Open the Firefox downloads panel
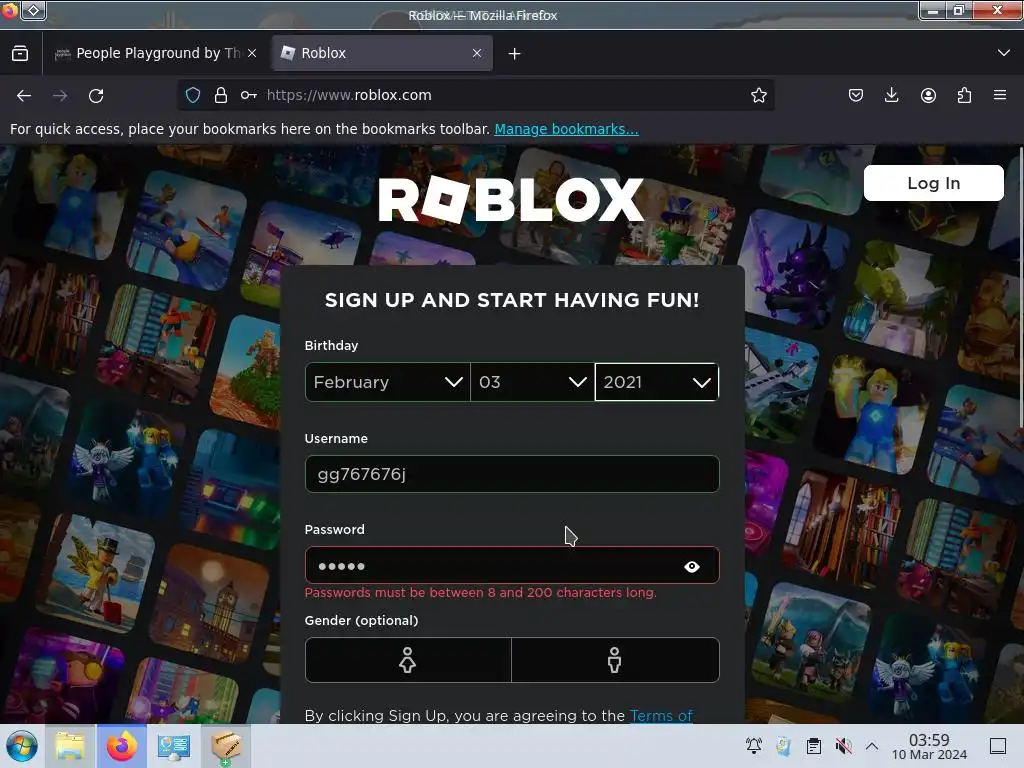The image size is (1024, 768). pyautogui.click(x=891, y=95)
